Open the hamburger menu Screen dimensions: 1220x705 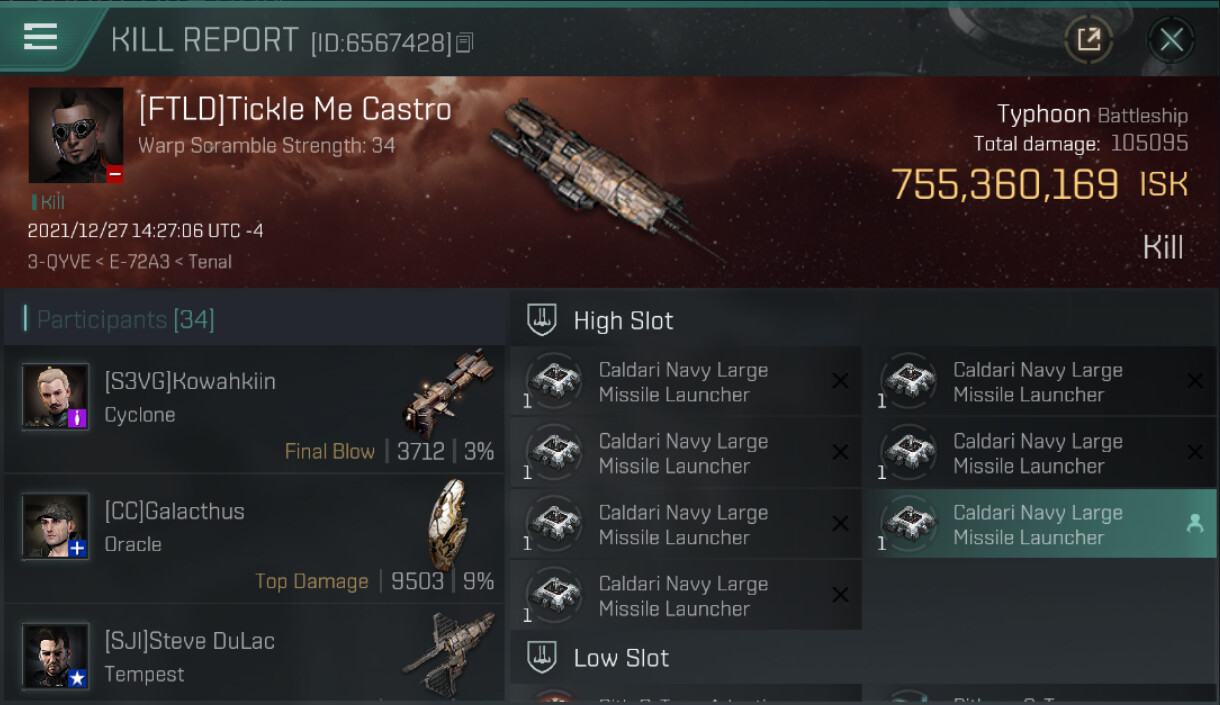pyautogui.click(x=40, y=37)
